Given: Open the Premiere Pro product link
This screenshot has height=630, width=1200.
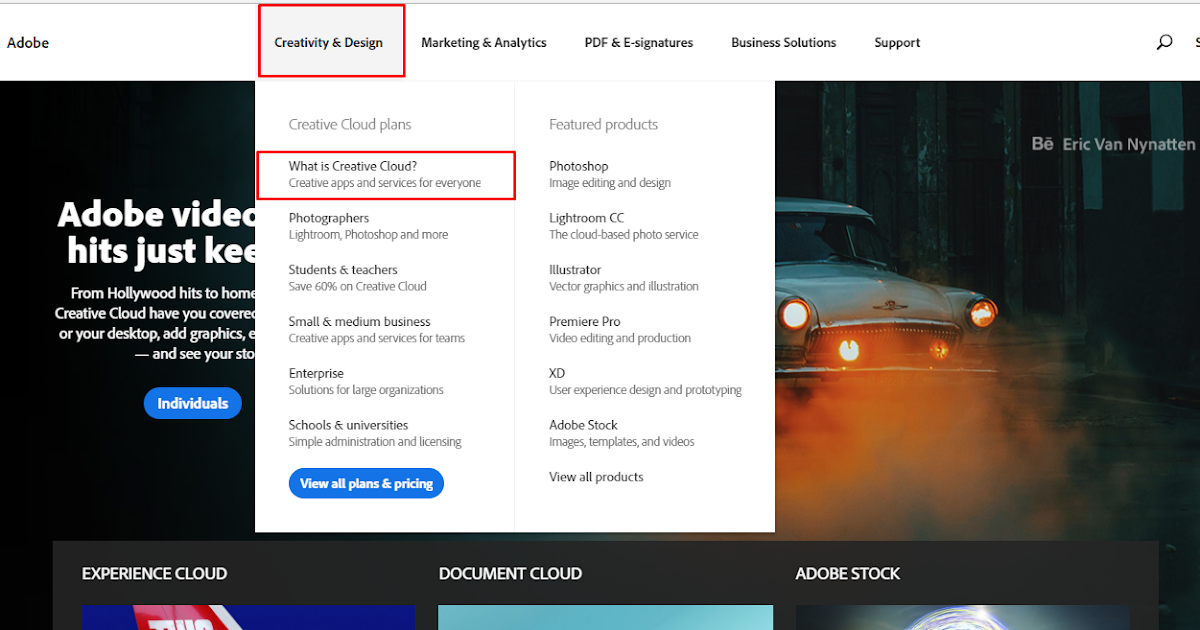Looking at the screenshot, I should click(620, 330).
